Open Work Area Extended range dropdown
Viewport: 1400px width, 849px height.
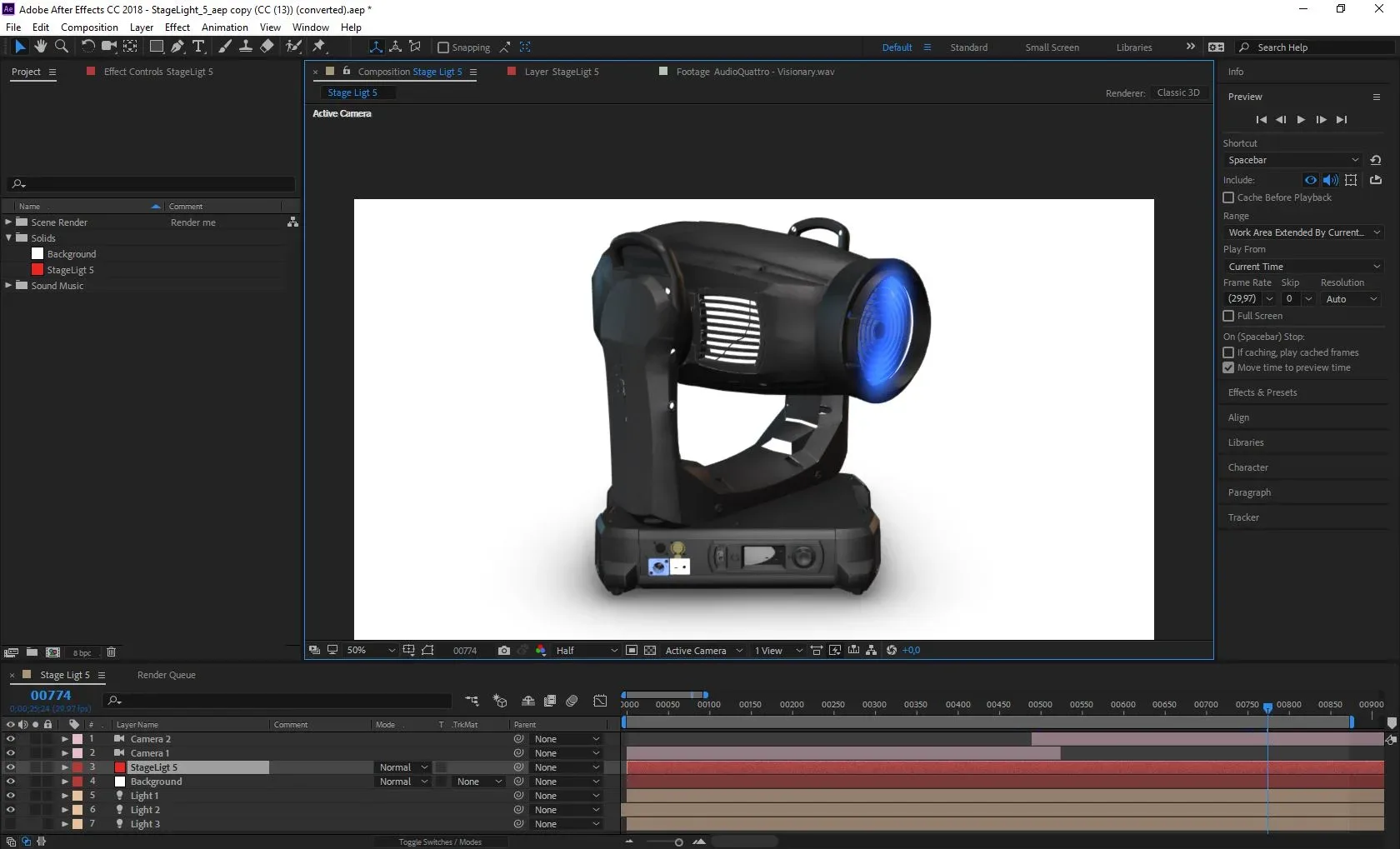(x=1303, y=233)
